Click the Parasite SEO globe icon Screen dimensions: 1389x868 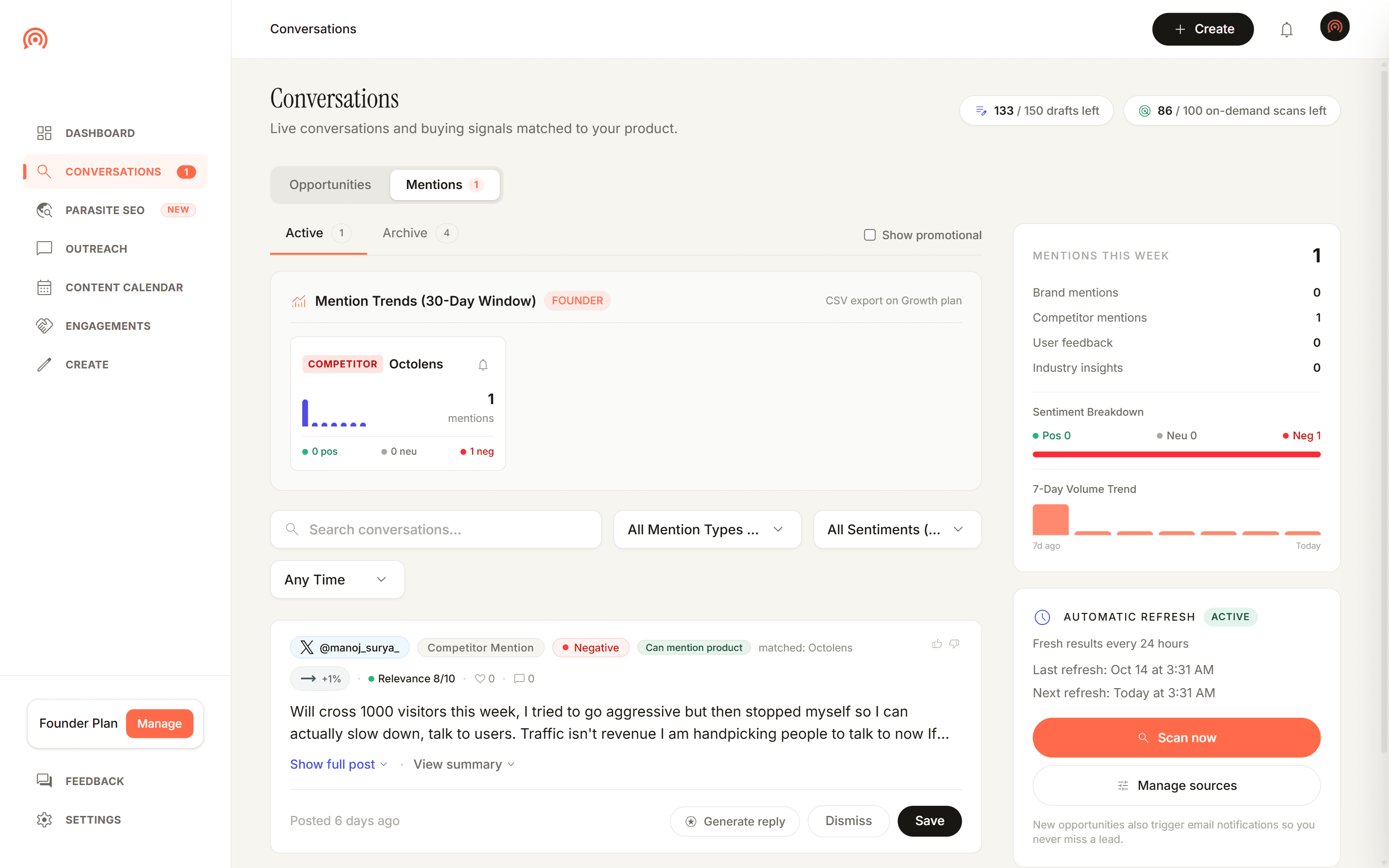(44, 210)
